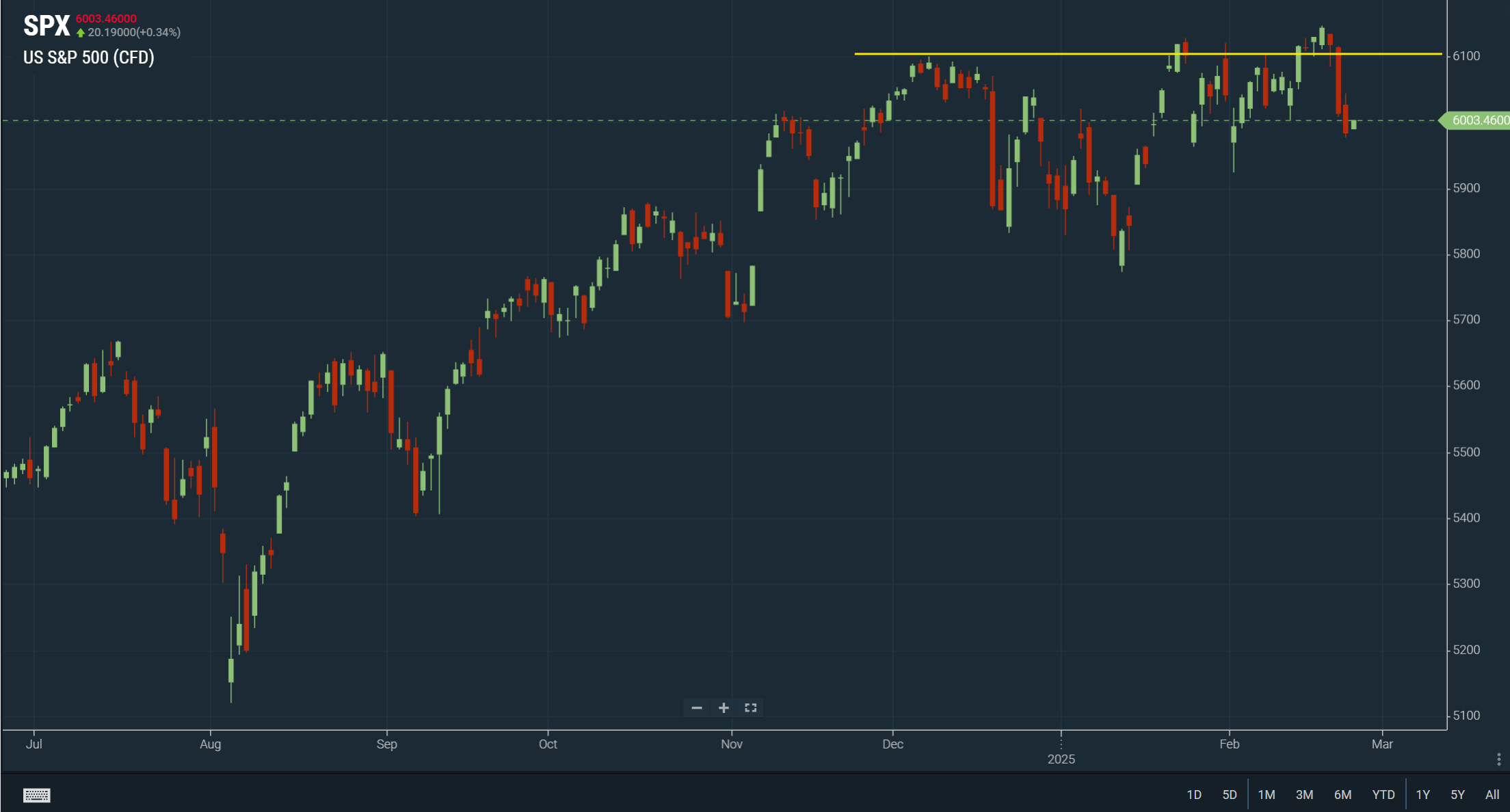Zoom in using the plus icon
1510x812 pixels.
point(724,707)
